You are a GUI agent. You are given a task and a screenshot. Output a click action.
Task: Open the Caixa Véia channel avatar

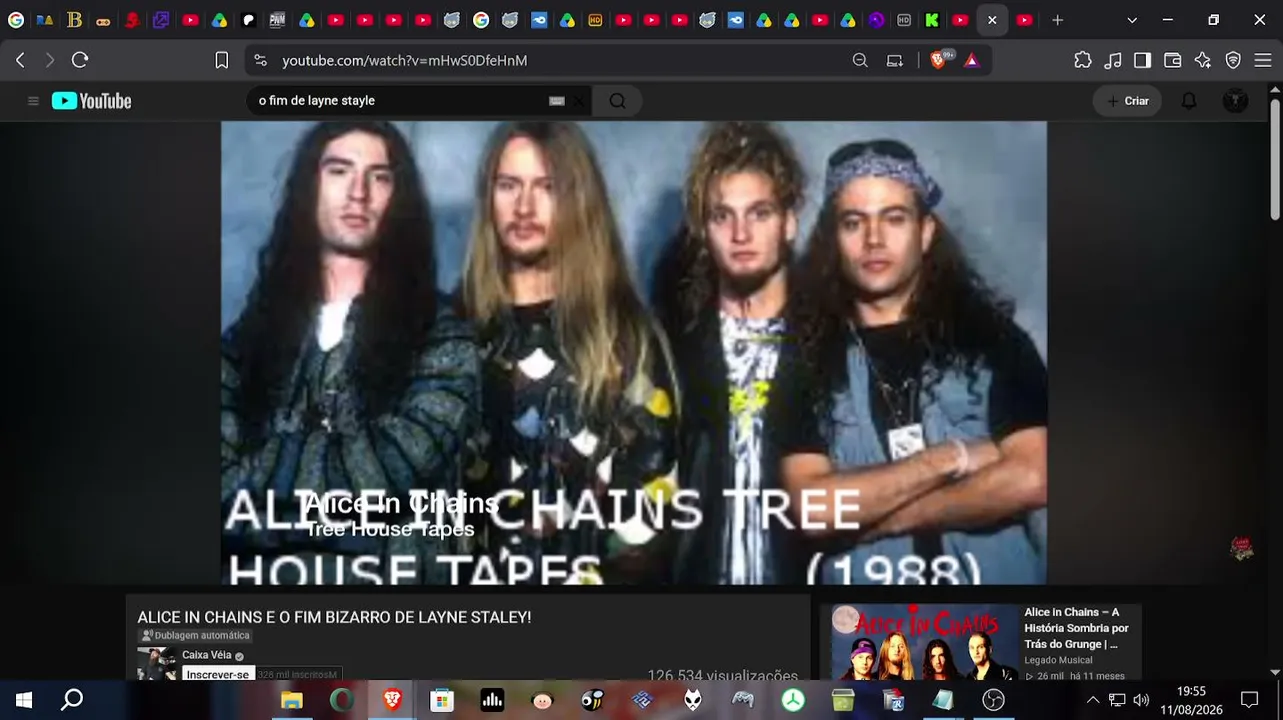[156, 664]
